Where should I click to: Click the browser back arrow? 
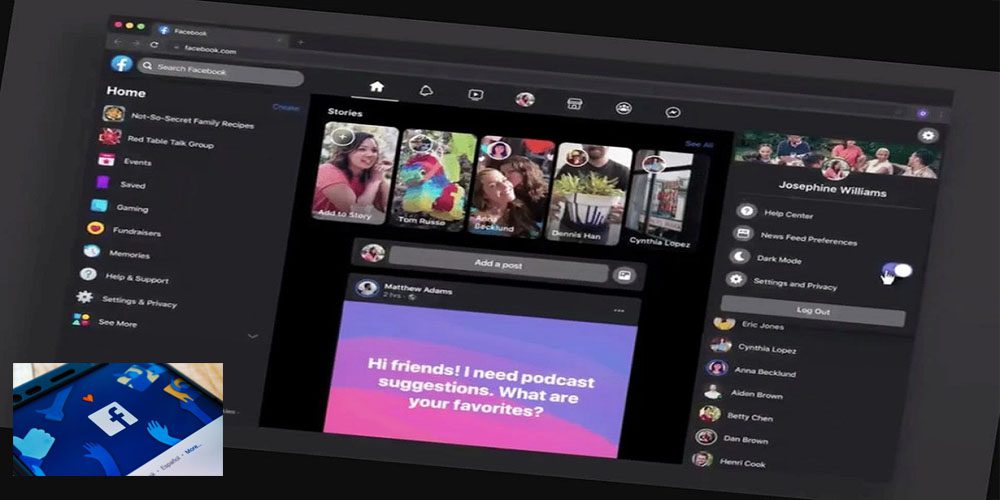click(117, 41)
